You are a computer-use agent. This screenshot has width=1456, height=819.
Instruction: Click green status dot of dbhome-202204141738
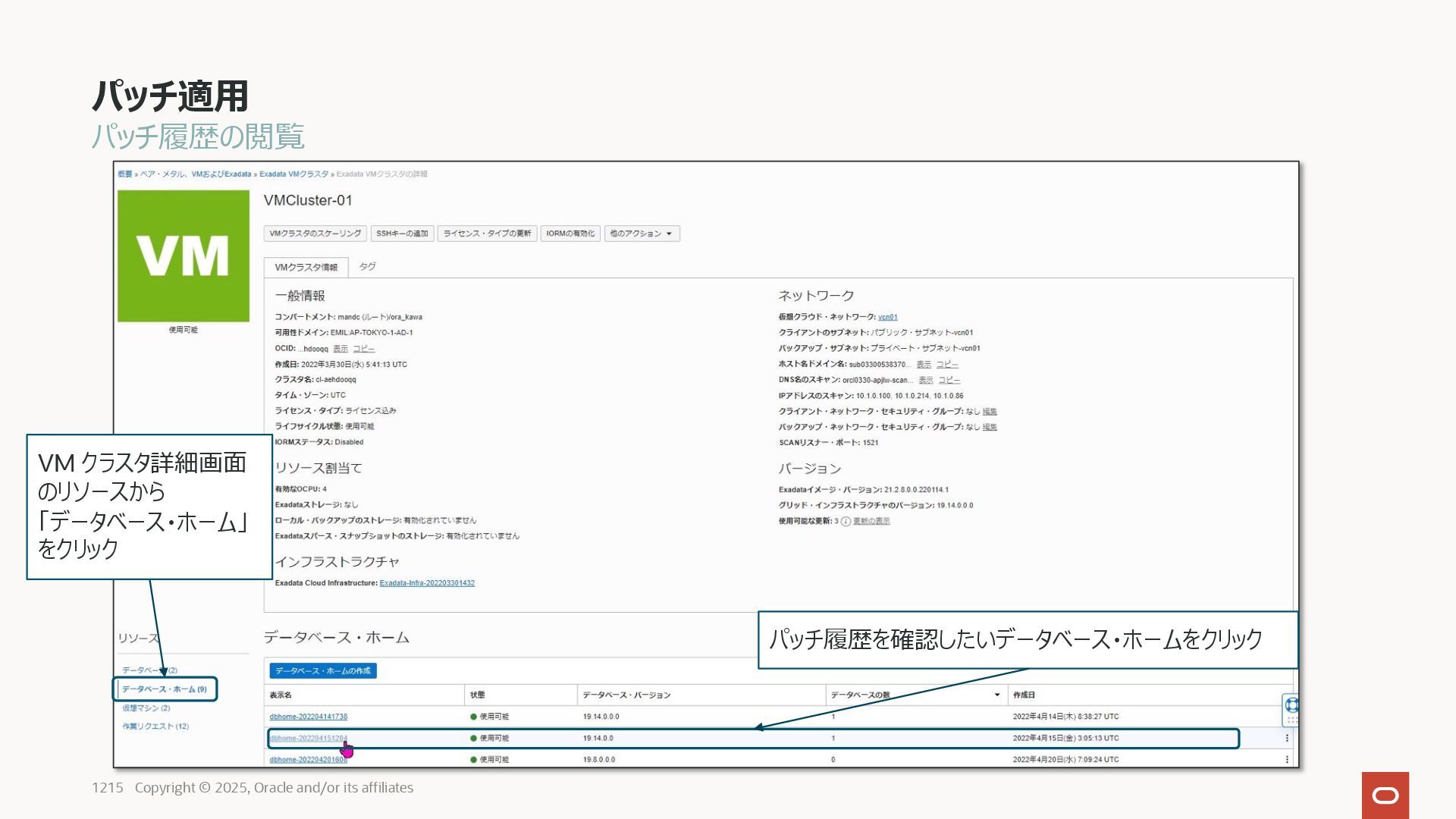click(473, 717)
